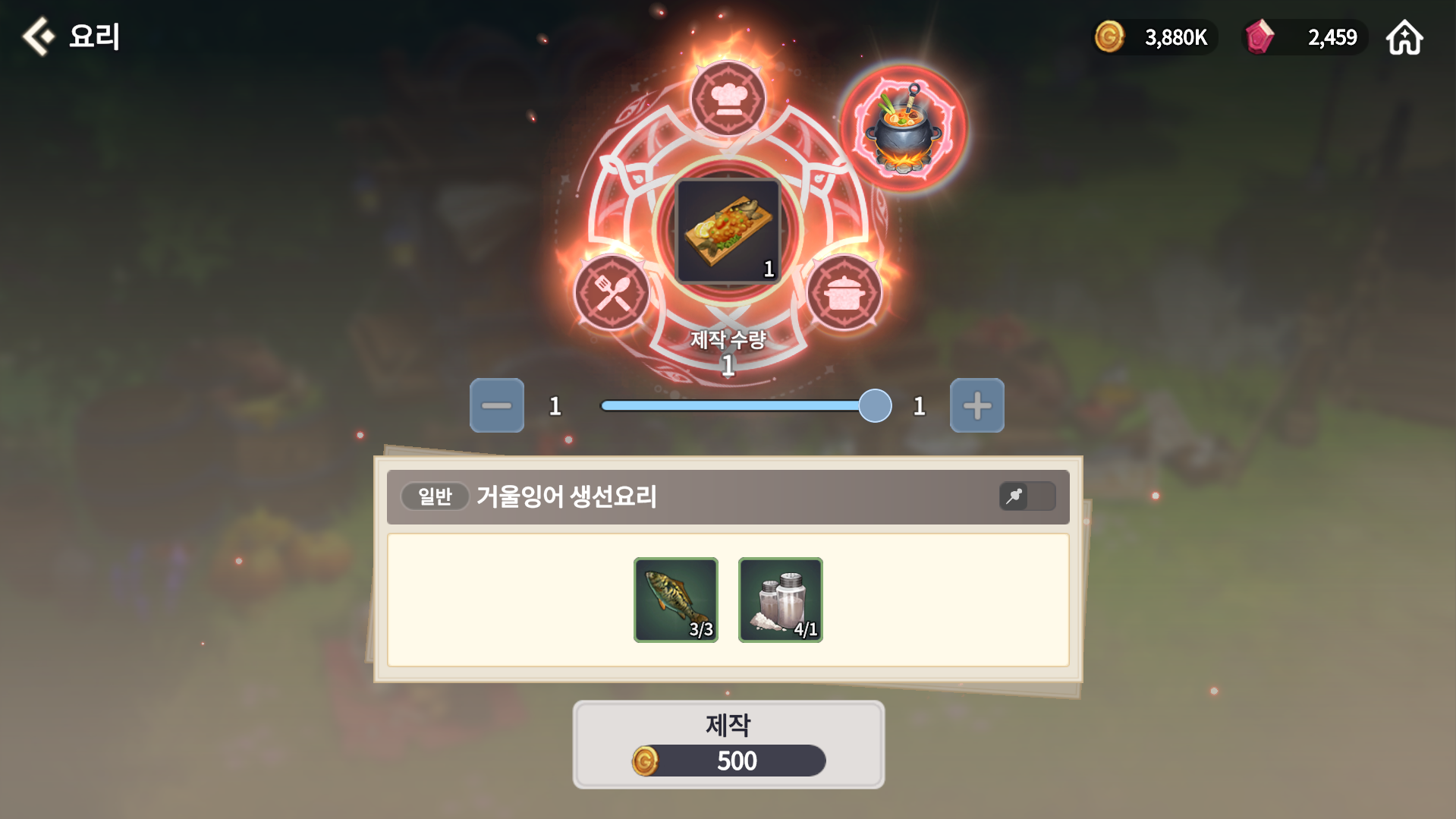Go back using the arrow icon
Image resolution: width=1456 pixels, height=819 pixels.
click(38, 36)
